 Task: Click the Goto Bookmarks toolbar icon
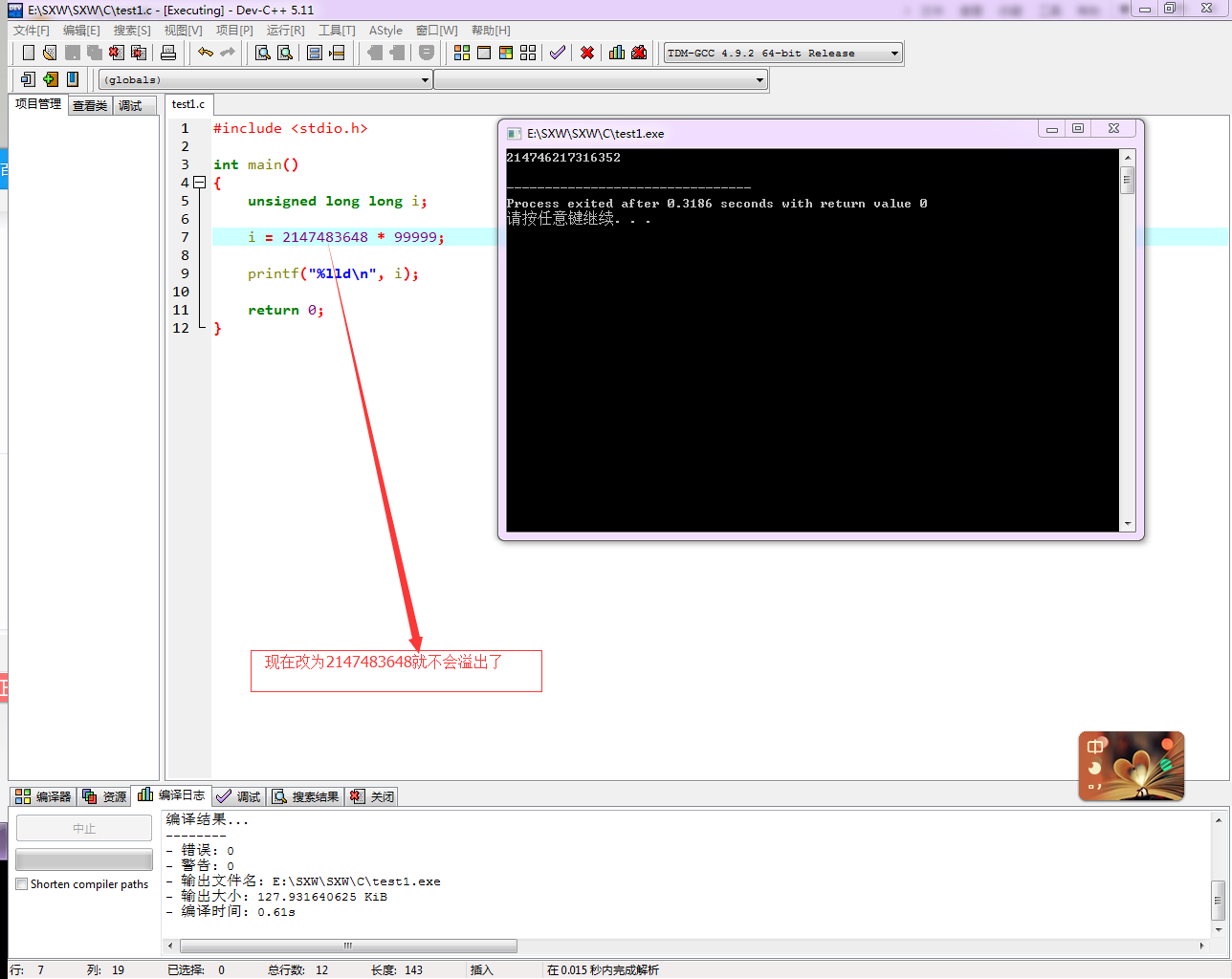[x=73, y=79]
